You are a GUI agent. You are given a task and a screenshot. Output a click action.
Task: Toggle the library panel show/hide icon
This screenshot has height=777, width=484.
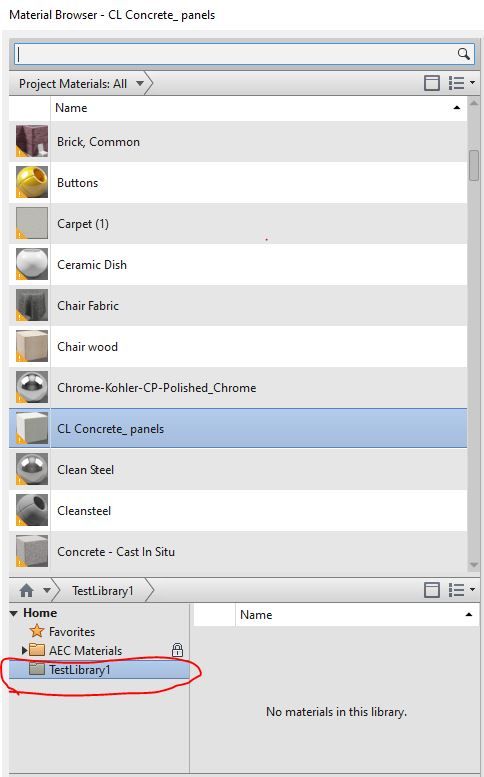(x=431, y=590)
